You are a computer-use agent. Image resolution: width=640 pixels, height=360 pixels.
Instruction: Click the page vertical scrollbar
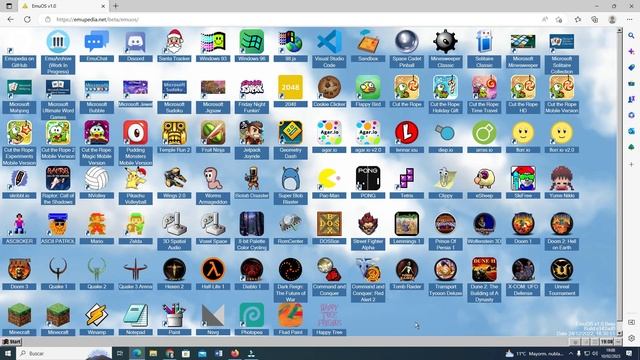pyautogui.click(x=620, y=181)
